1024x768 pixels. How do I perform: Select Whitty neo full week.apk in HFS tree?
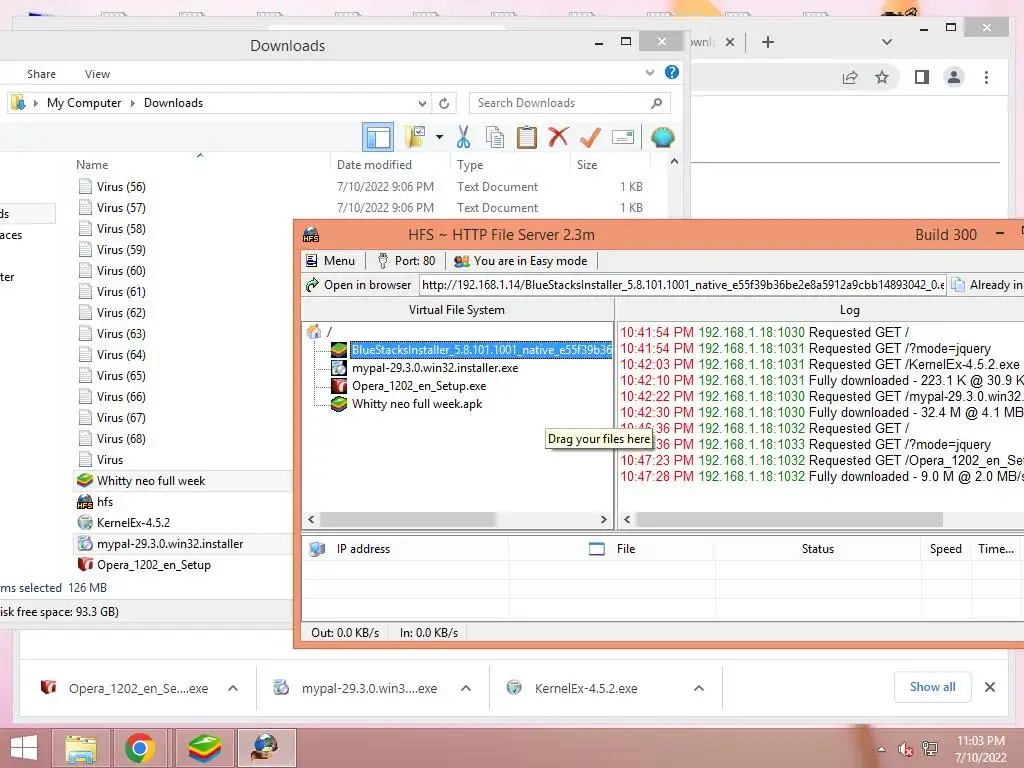click(x=417, y=404)
